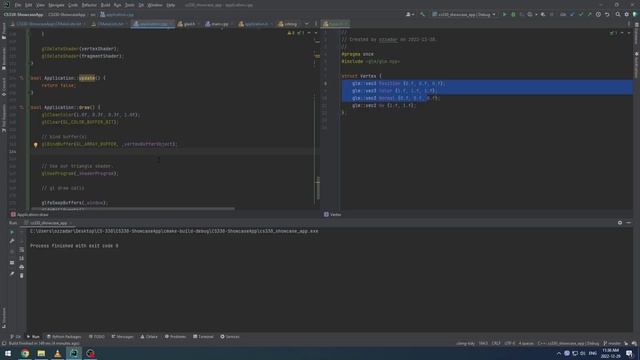Click the 'Process finished with exit code 0' line
The width and height of the screenshot is (640, 360).
(74, 246)
